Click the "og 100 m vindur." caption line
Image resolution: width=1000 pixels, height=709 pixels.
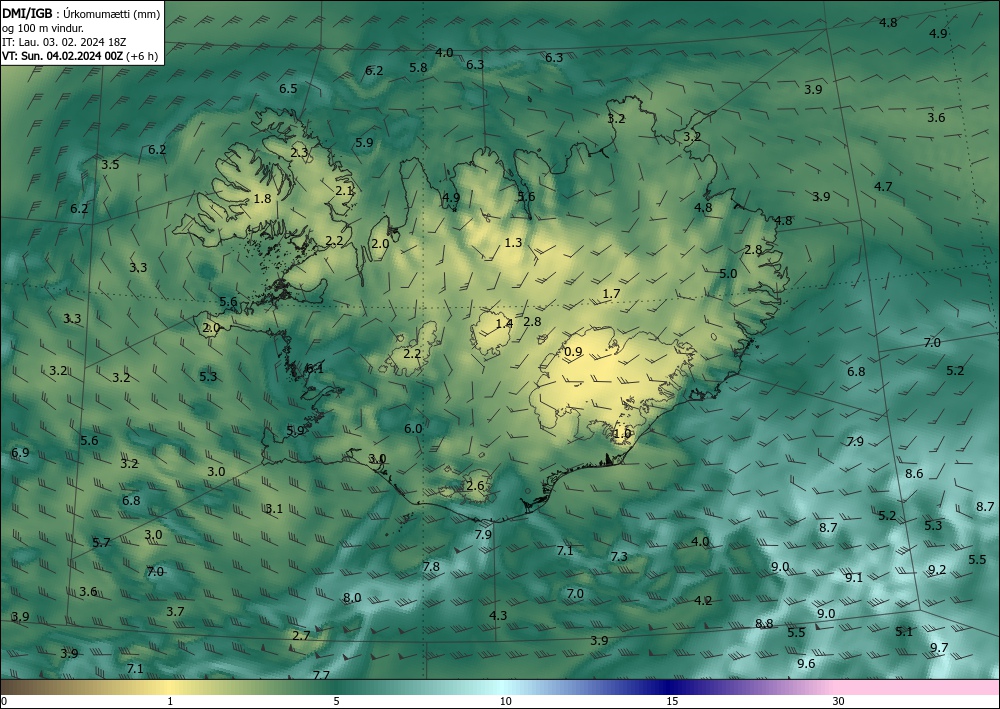(x=43, y=28)
